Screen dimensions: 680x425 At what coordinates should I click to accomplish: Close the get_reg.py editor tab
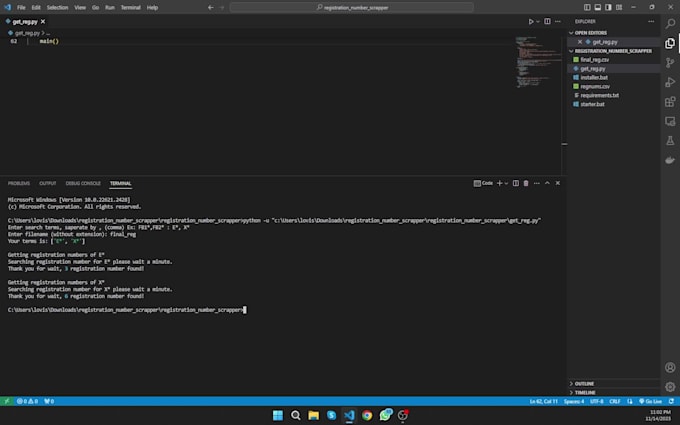[43, 22]
